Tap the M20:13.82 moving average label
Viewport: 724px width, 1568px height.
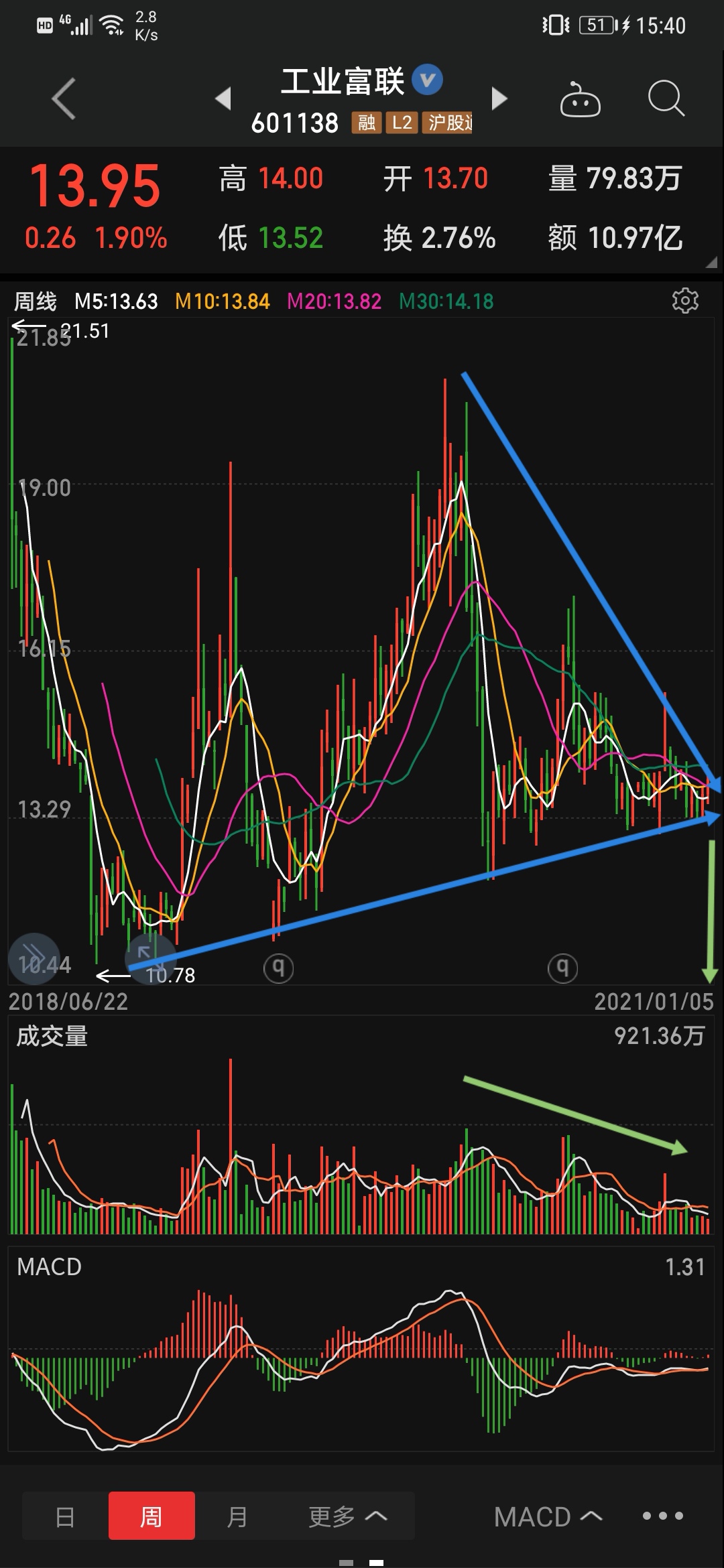click(335, 302)
